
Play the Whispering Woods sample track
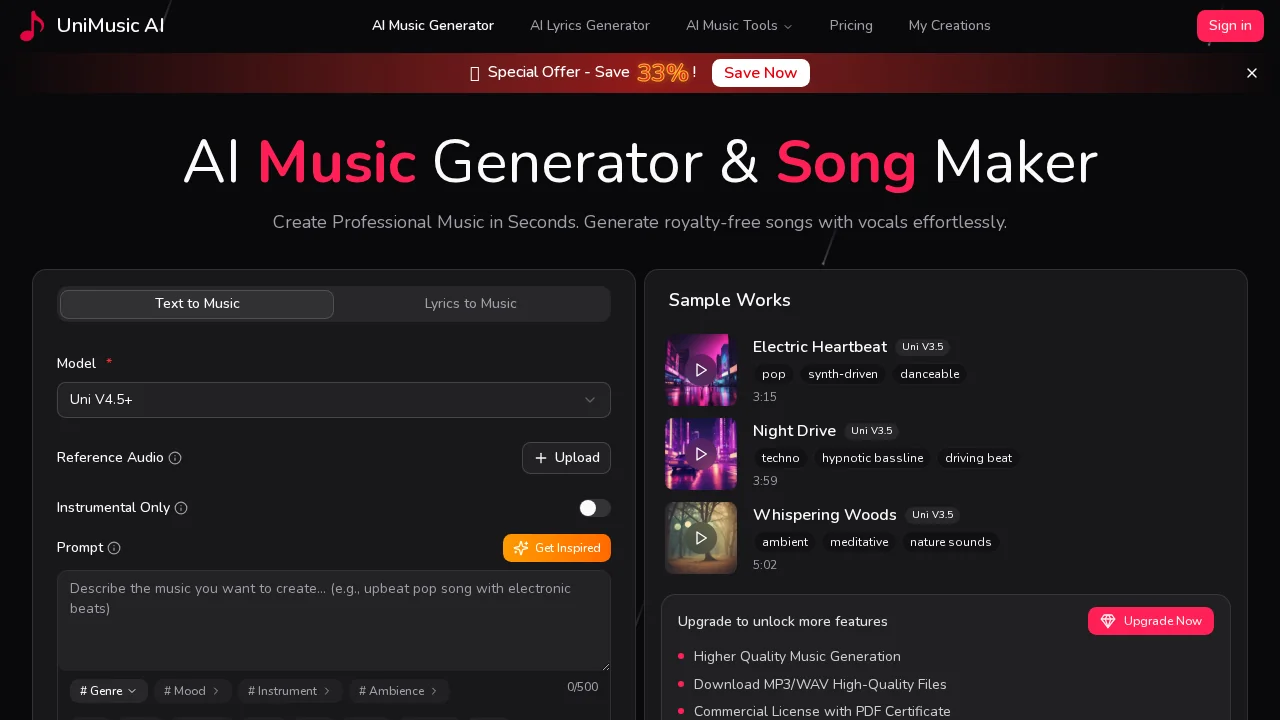pyautogui.click(x=700, y=538)
